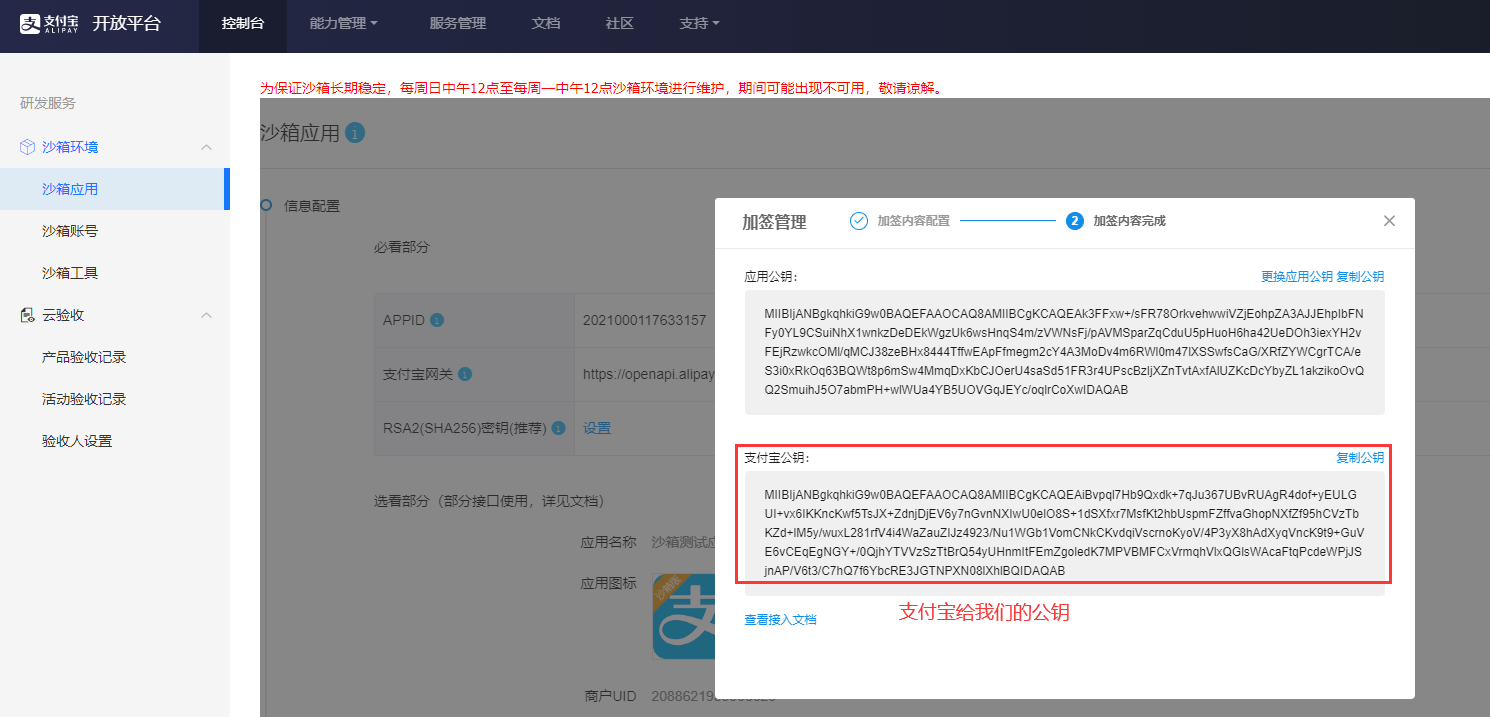
Task: Open 社区 in top navigation
Action: pos(620,24)
